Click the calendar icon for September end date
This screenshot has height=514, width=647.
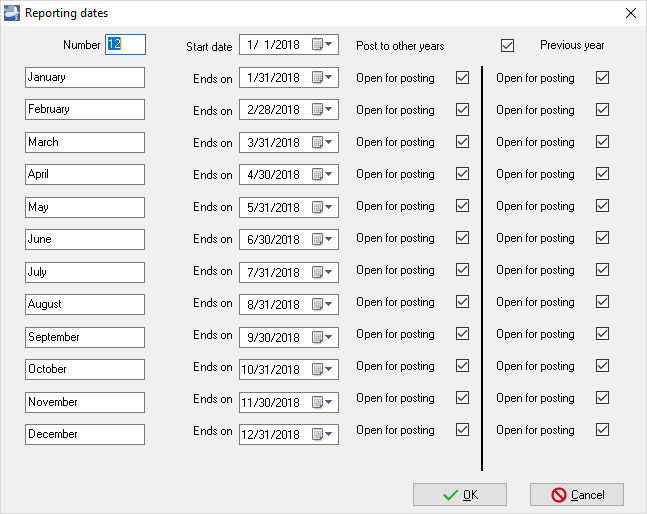(x=318, y=336)
